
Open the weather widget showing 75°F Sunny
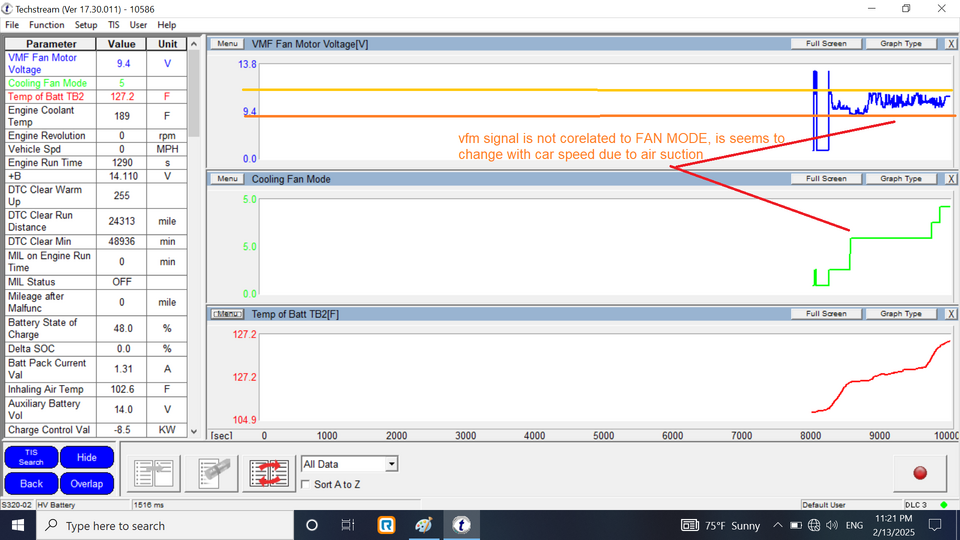coord(721,525)
